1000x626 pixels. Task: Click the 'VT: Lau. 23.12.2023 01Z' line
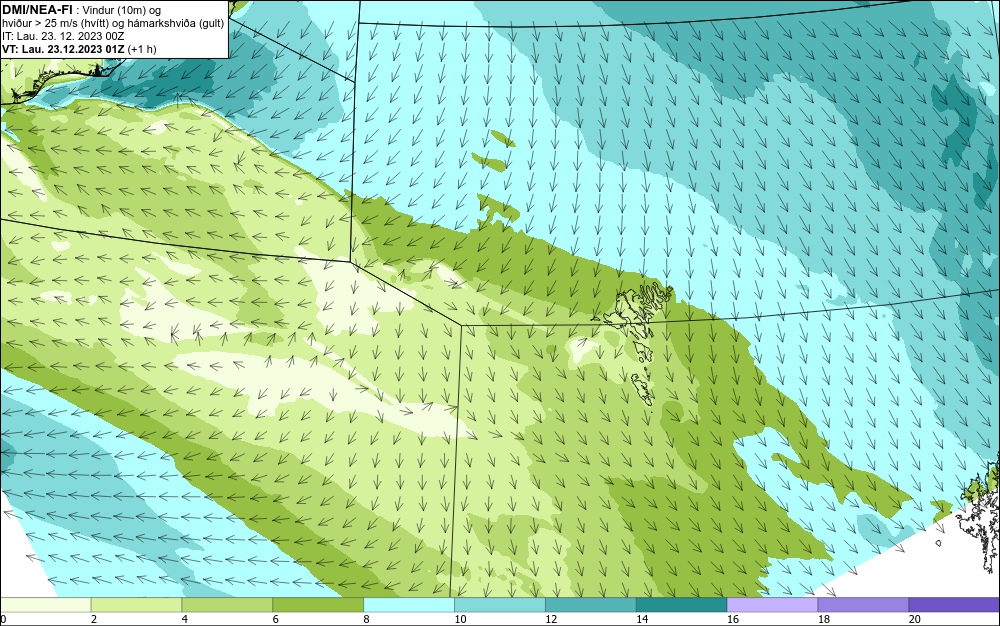pyautogui.click(x=63, y=49)
